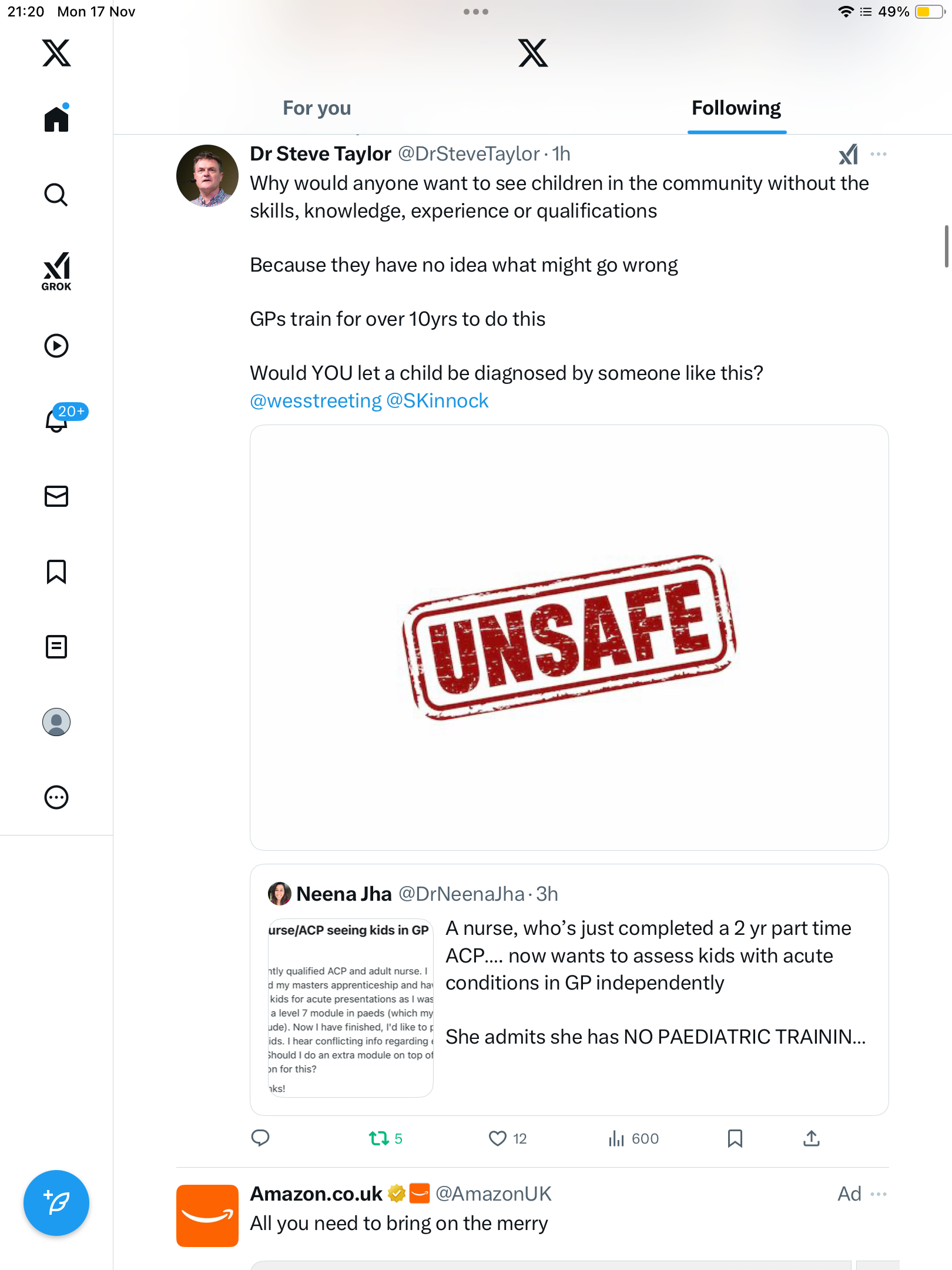Screen dimensions: 952x1270
Task: Open the video play icon in sidebar
Action: tap(56, 346)
